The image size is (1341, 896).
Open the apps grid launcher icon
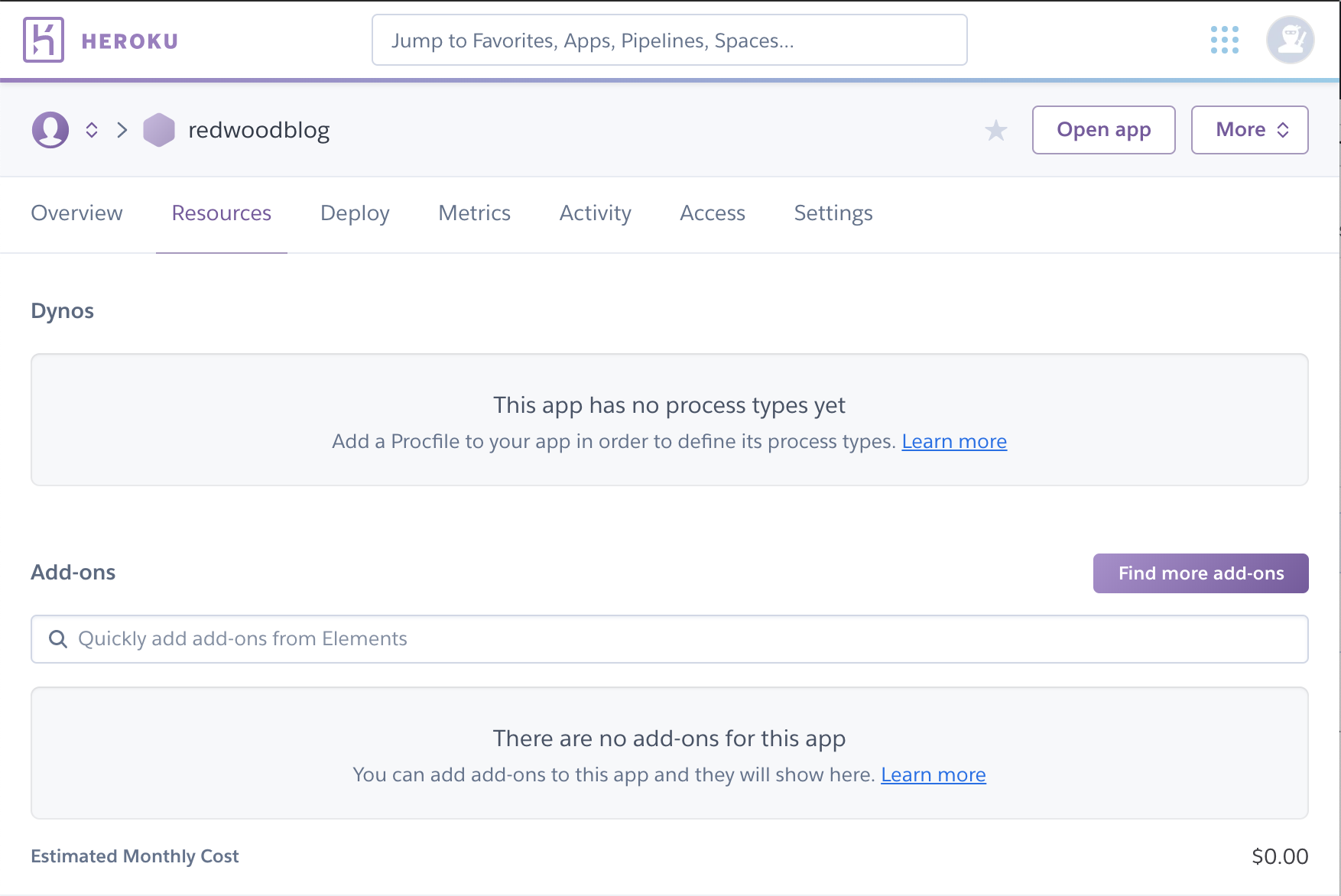point(1224,40)
